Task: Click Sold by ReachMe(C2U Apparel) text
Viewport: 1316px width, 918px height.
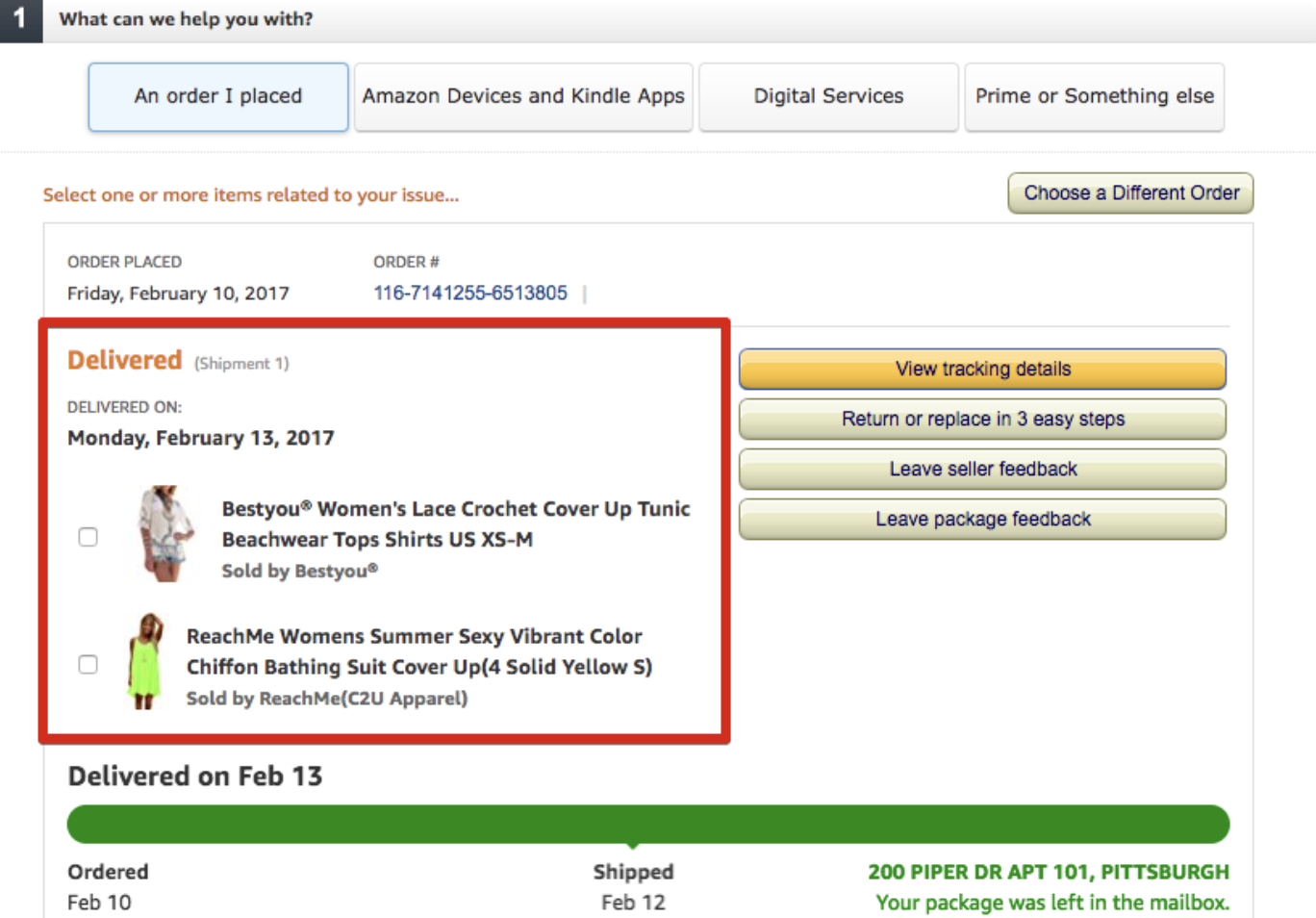Action: tap(327, 698)
